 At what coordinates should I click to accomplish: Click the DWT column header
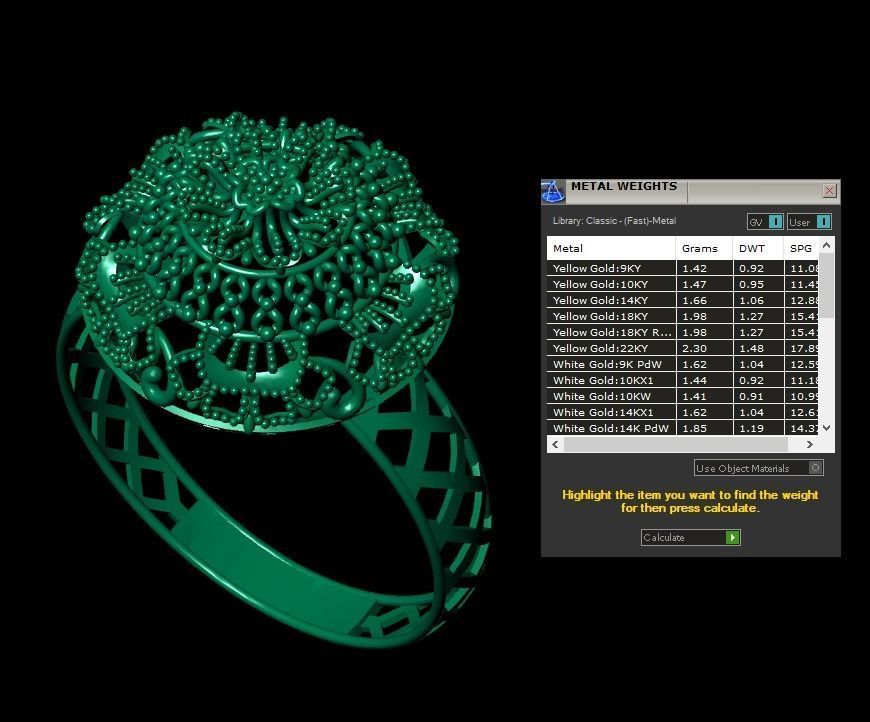pos(758,249)
